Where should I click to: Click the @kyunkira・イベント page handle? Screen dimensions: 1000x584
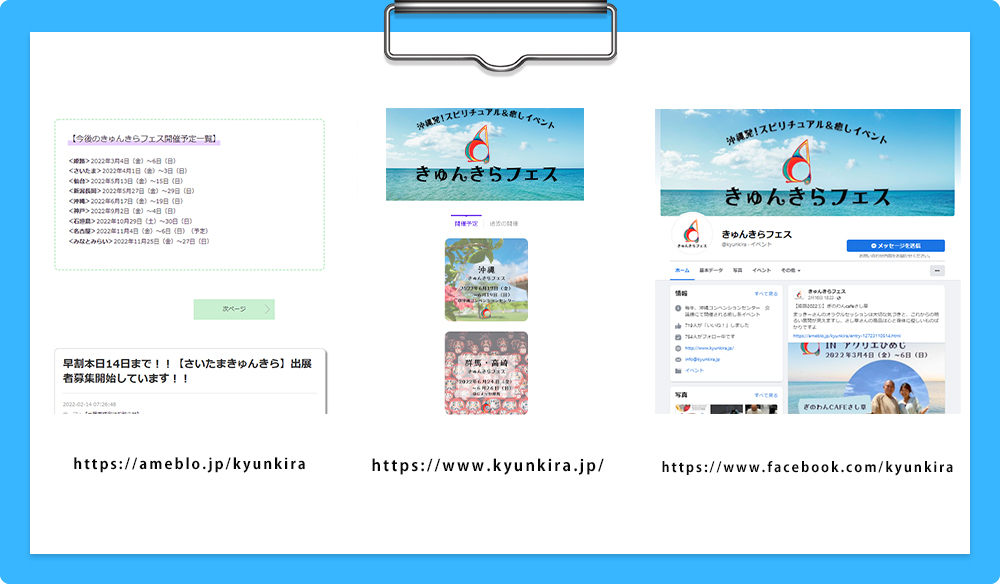[746, 245]
